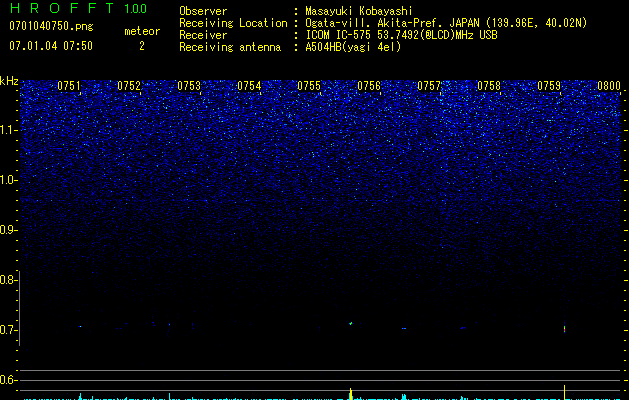Image resolution: width=629 pixels, height=400 pixels.
Task: Select the A504HB(yagi 4el) antenna text
Action: [x=353, y=47]
